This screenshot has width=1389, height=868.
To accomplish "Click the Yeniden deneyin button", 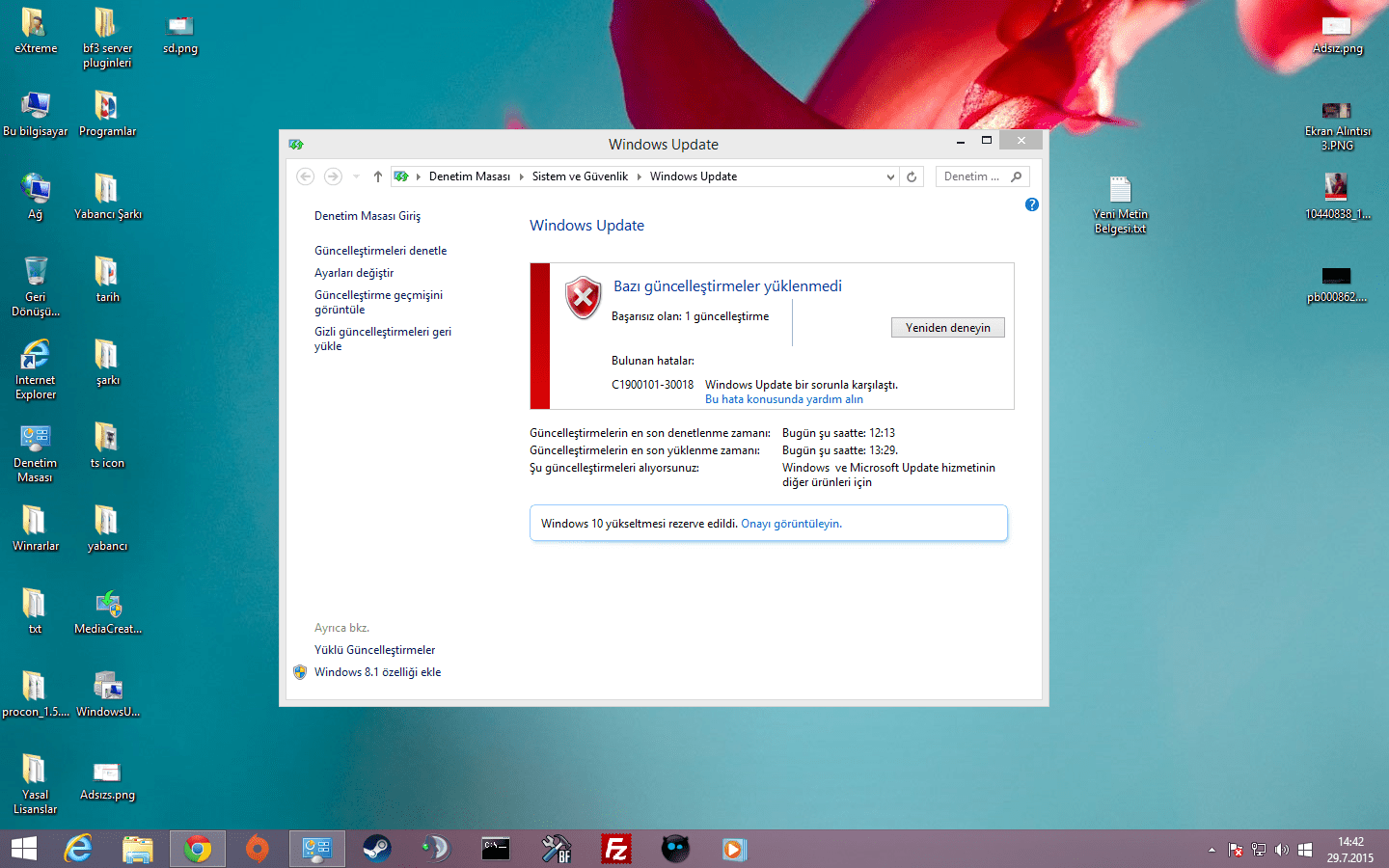I will coord(948,328).
